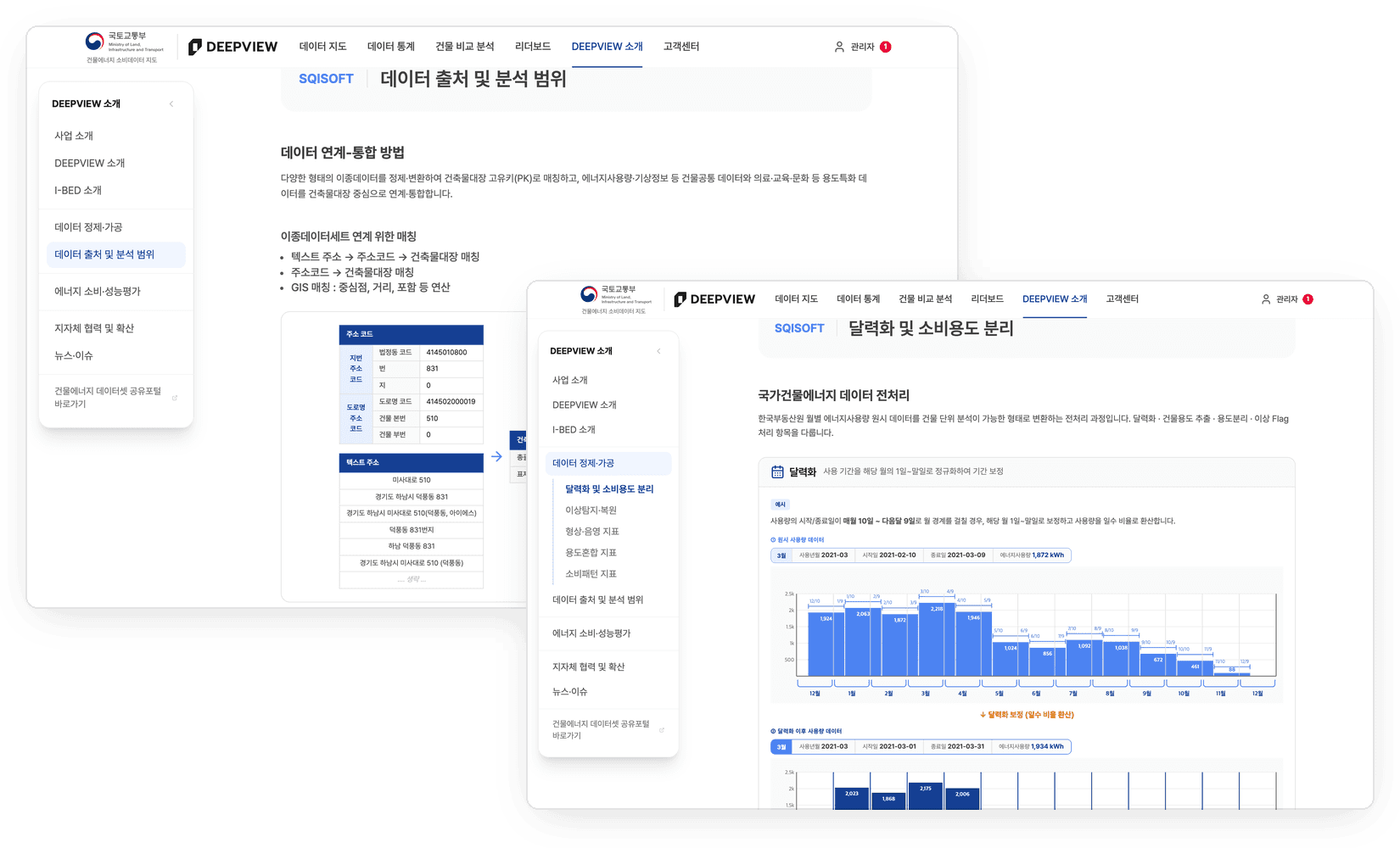The height and width of the screenshot is (848, 1400).
Task: Collapse DEEPVIEW 소개 sidebar in back window
Action: click(171, 103)
